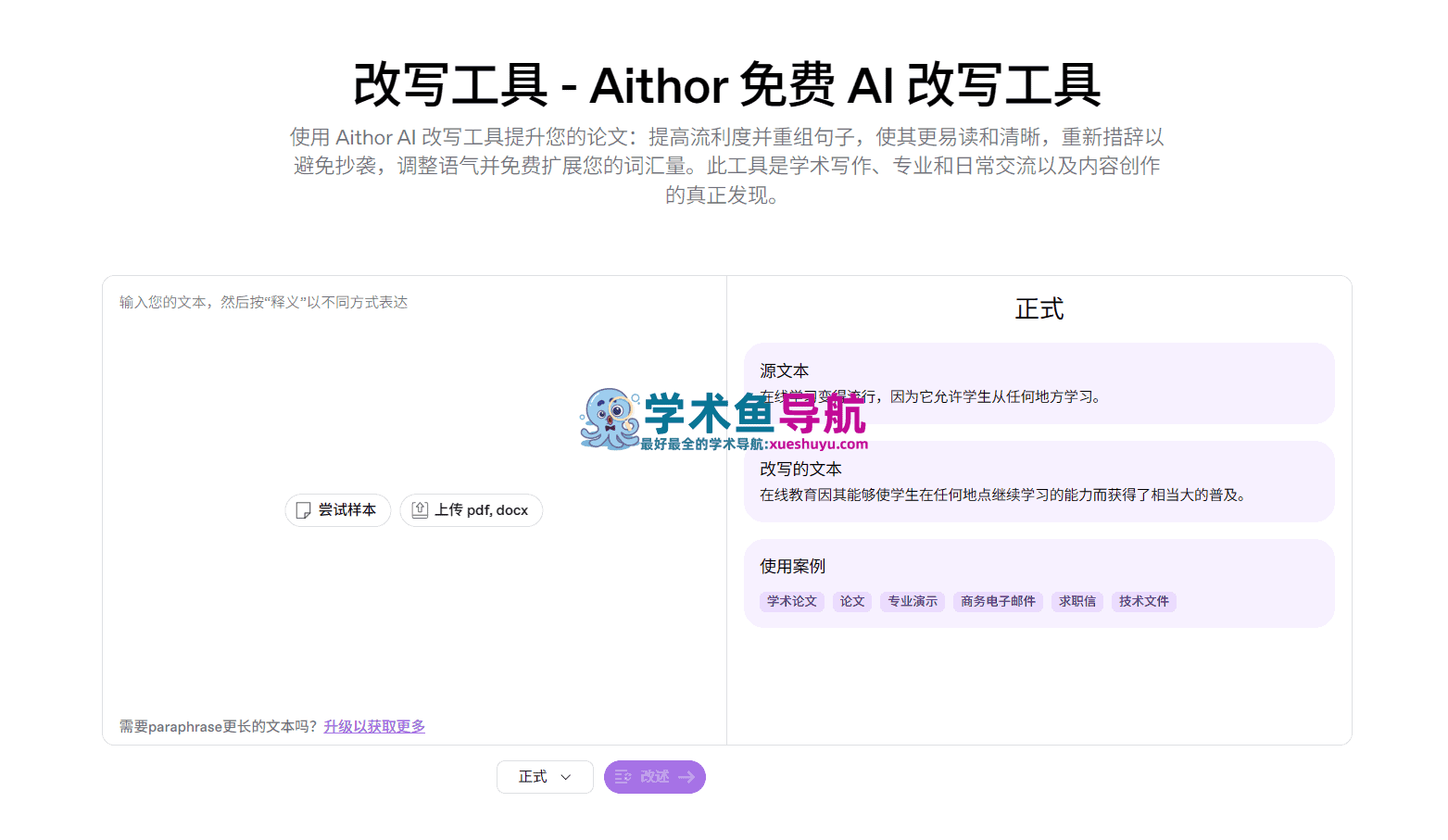Screen dimensions: 1448x840
Task: Click the 上传 pdf, docx upload button
Action: click(471, 510)
